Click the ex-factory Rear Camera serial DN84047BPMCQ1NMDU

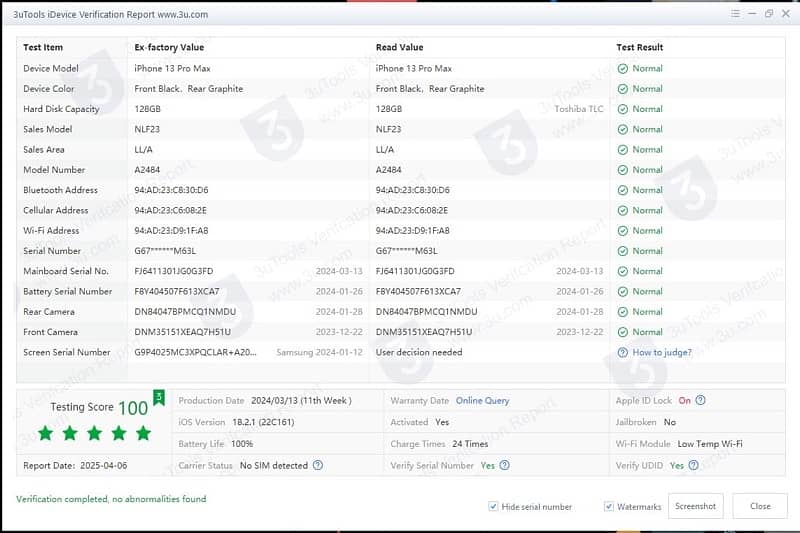point(185,312)
